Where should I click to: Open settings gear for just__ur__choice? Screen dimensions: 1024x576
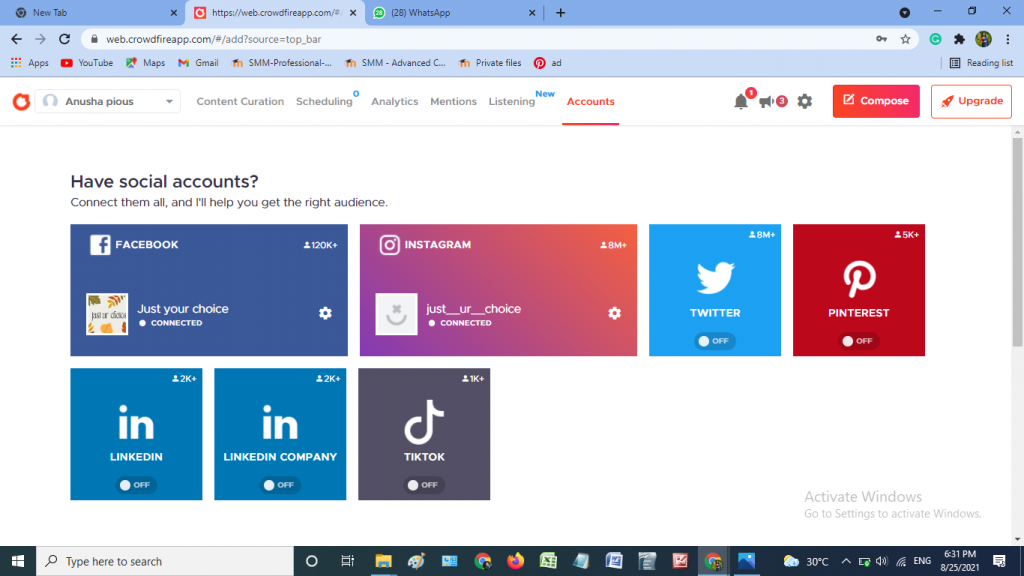click(x=615, y=313)
